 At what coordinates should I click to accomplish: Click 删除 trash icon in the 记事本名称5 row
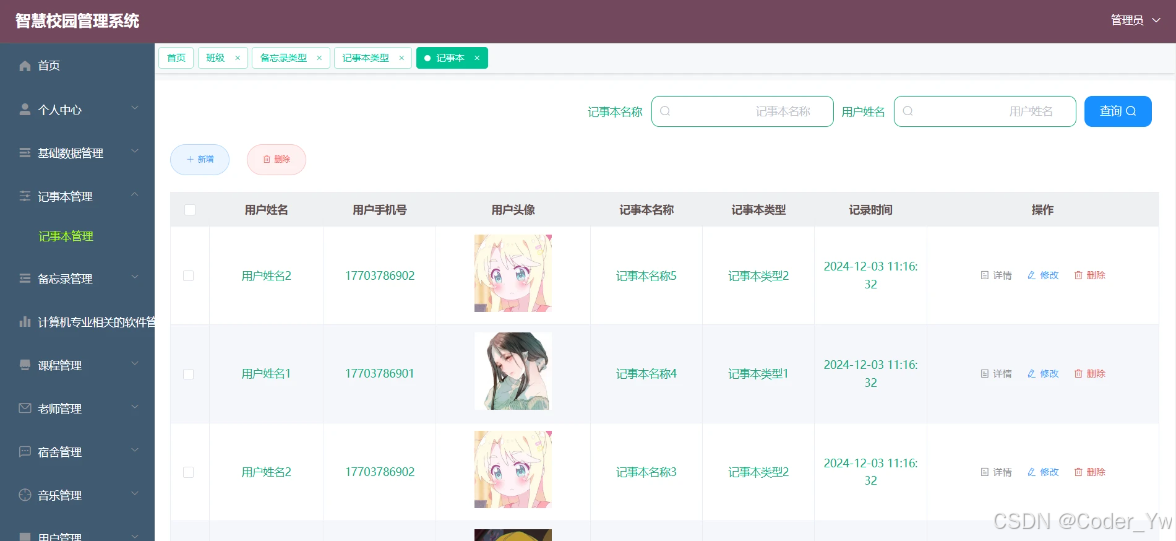click(x=1078, y=275)
